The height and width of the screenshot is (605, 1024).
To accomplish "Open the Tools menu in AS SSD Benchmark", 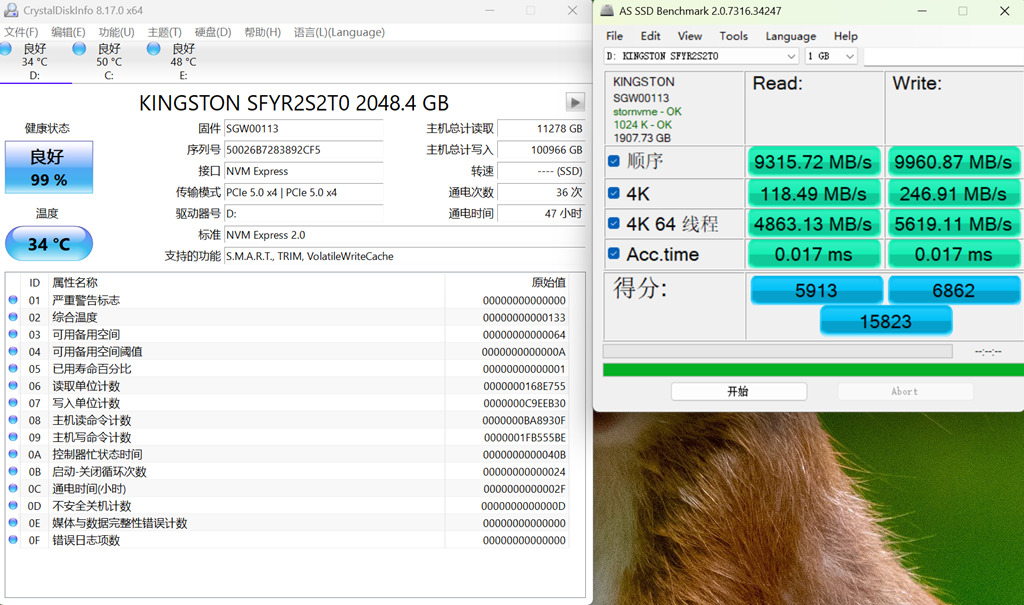I will [x=733, y=36].
